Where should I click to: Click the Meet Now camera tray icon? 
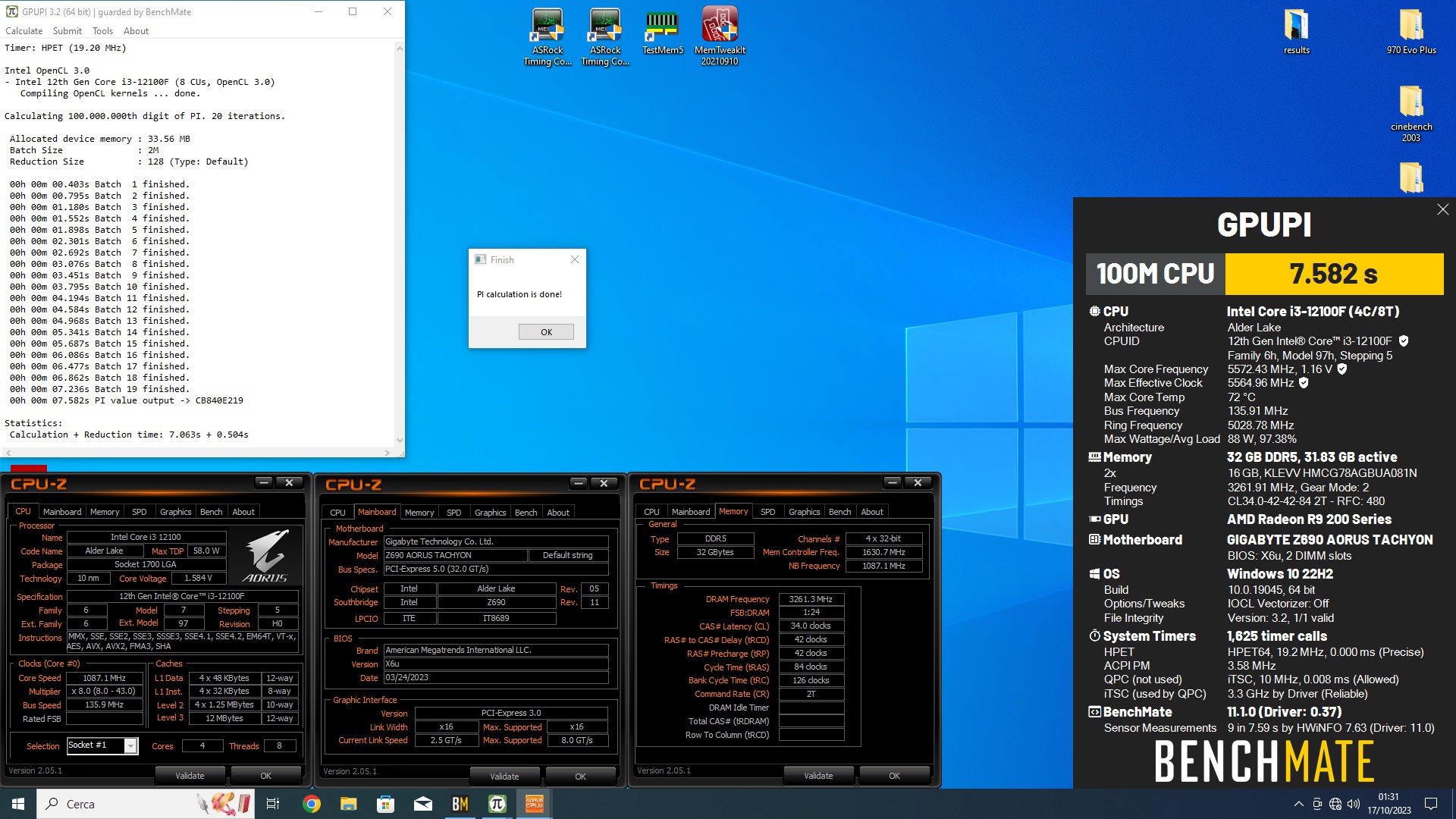1317,804
